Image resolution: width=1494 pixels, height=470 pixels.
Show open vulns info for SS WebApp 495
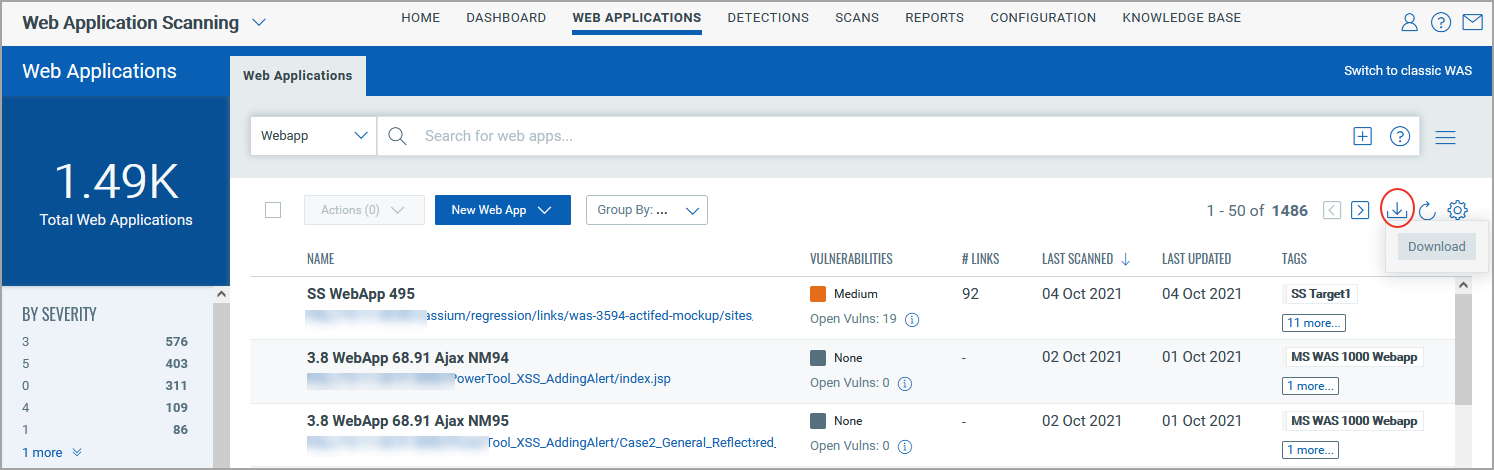(912, 320)
